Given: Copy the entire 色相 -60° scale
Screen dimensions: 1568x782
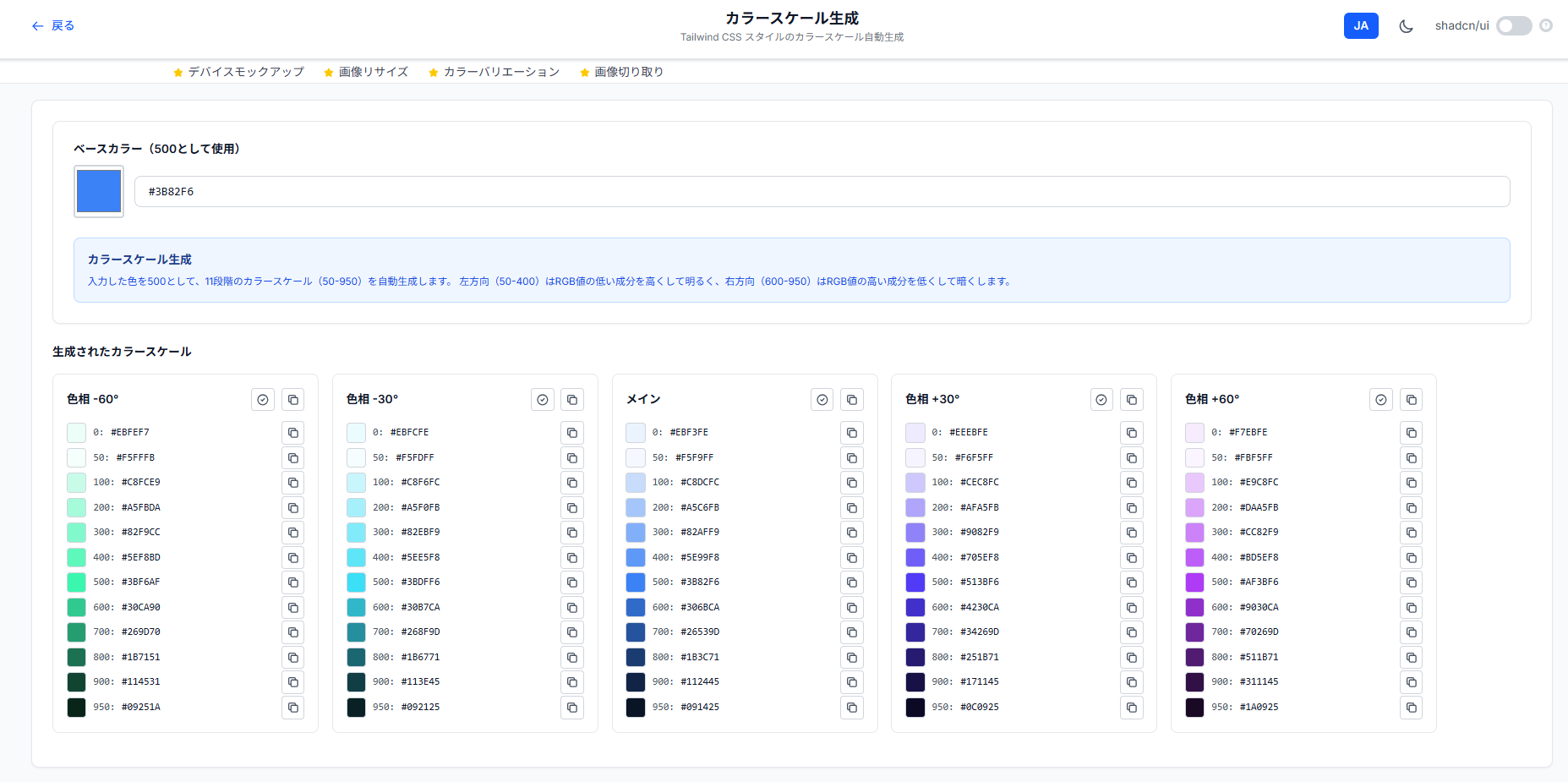Looking at the screenshot, I should pos(292,400).
